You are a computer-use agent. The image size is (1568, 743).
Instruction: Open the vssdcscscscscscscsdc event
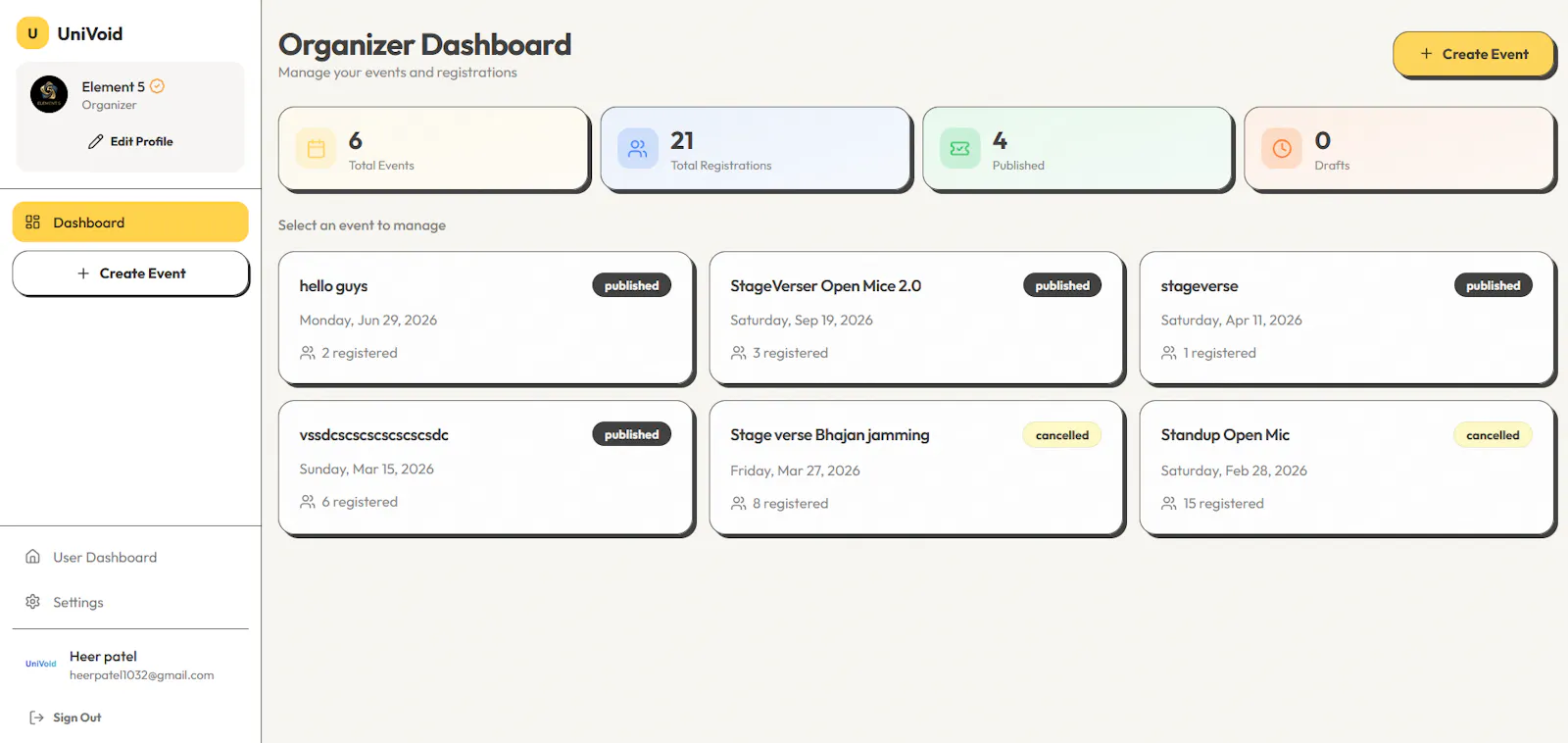486,468
